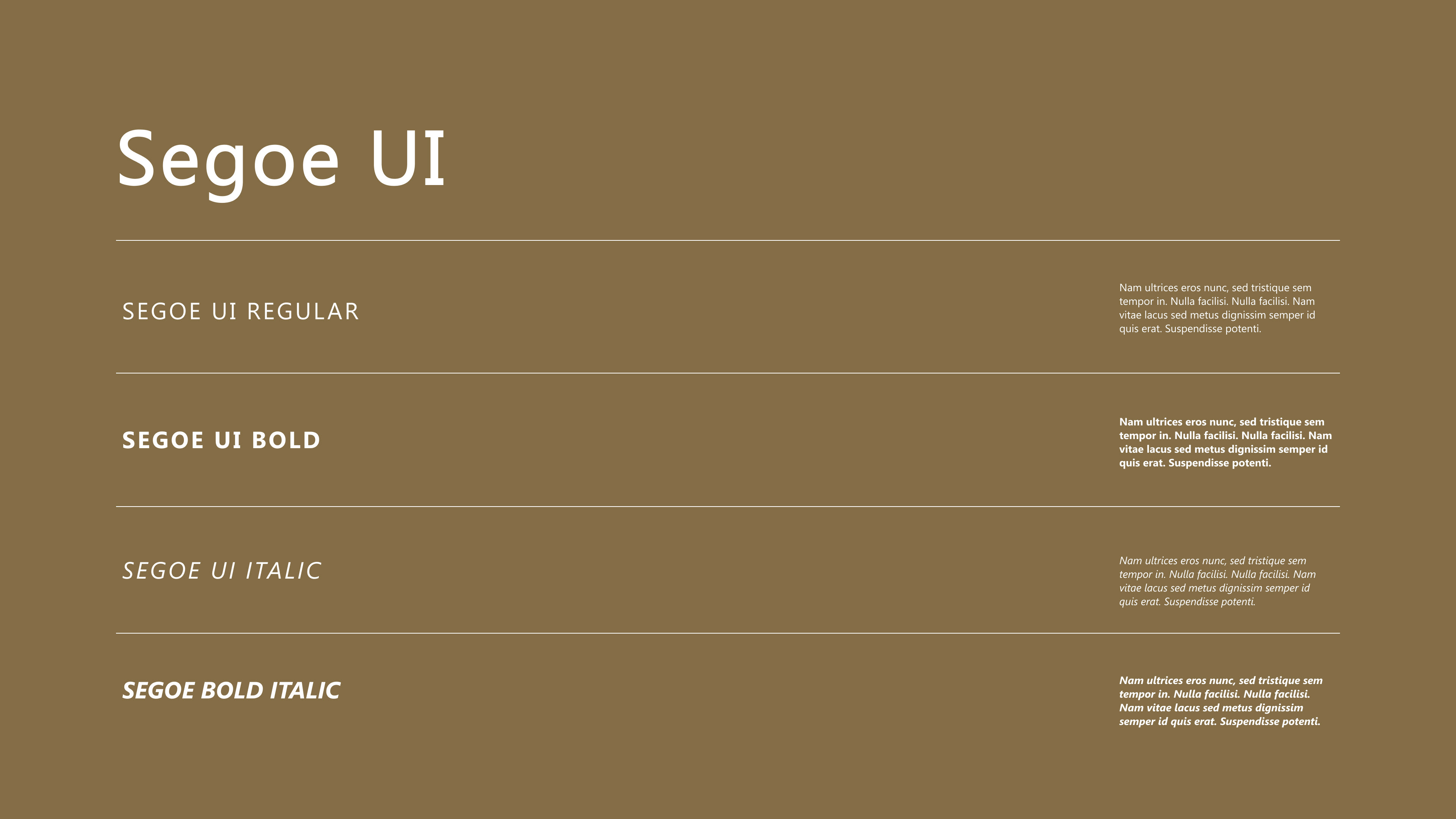
Task: Click the word ITALIC in third heading
Action: pyautogui.click(x=284, y=571)
